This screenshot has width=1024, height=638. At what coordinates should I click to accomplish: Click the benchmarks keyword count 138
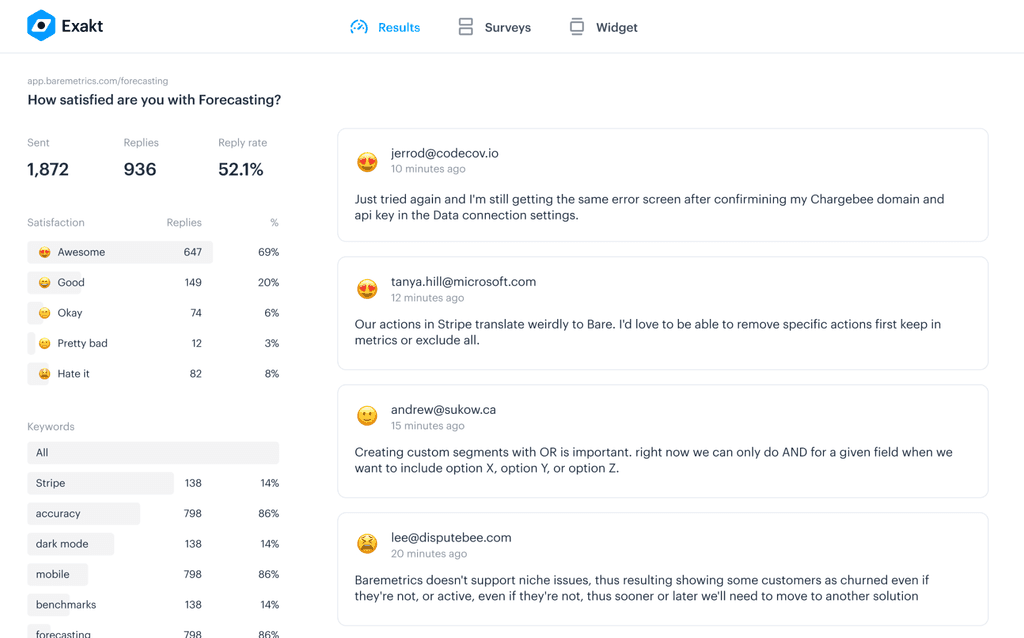193,605
